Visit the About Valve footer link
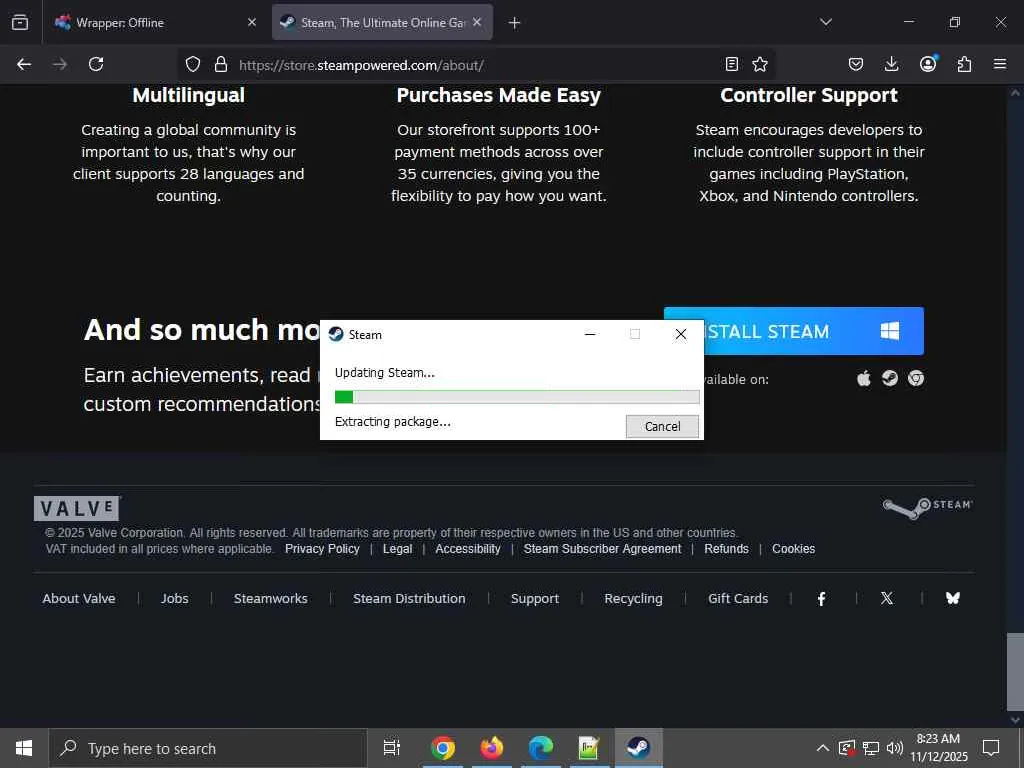This screenshot has height=768, width=1024. tap(79, 598)
